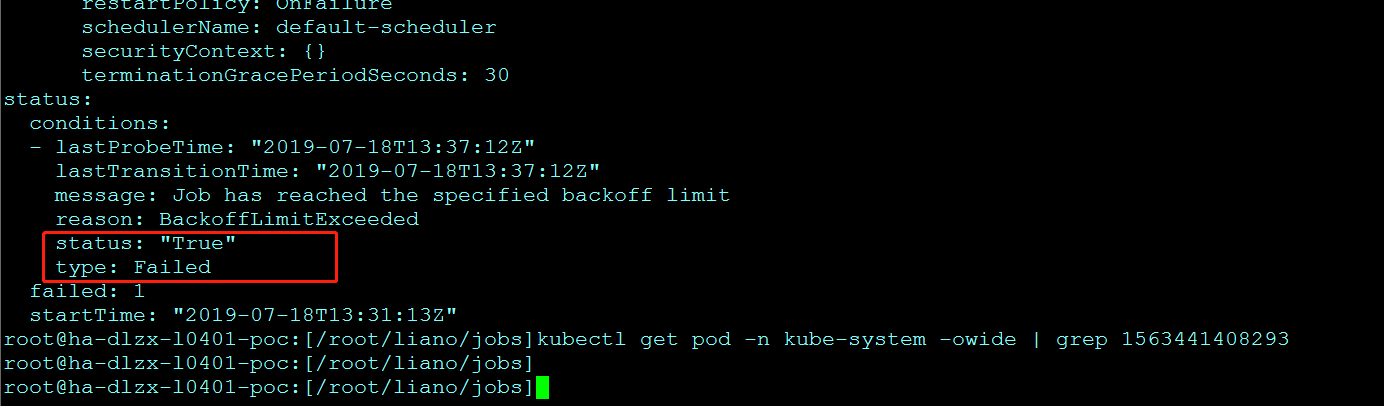Screen dimensions: 1384x406
Task: Click the startTime timestamp value
Action: tap(314, 315)
